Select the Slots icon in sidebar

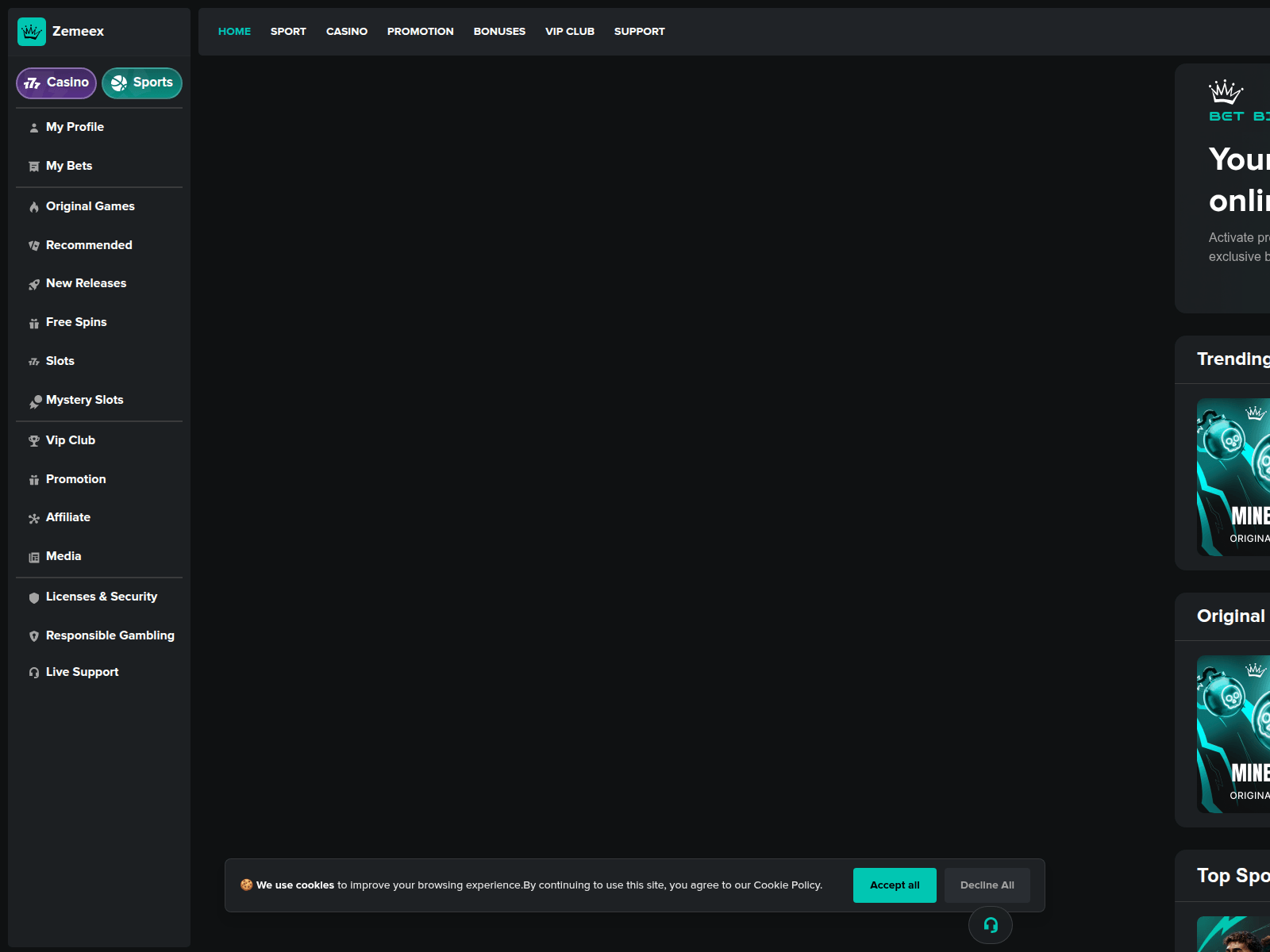click(x=34, y=361)
